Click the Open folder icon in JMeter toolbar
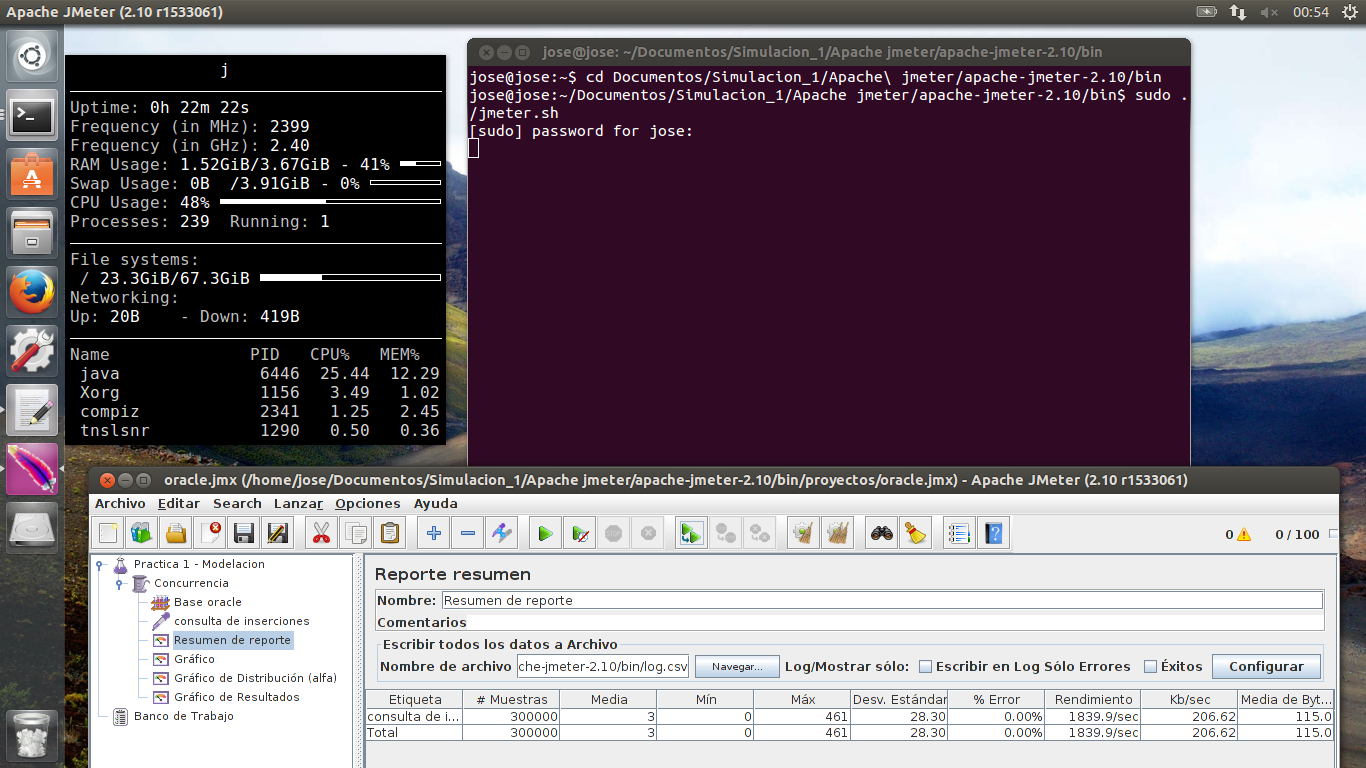 tap(176, 533)
